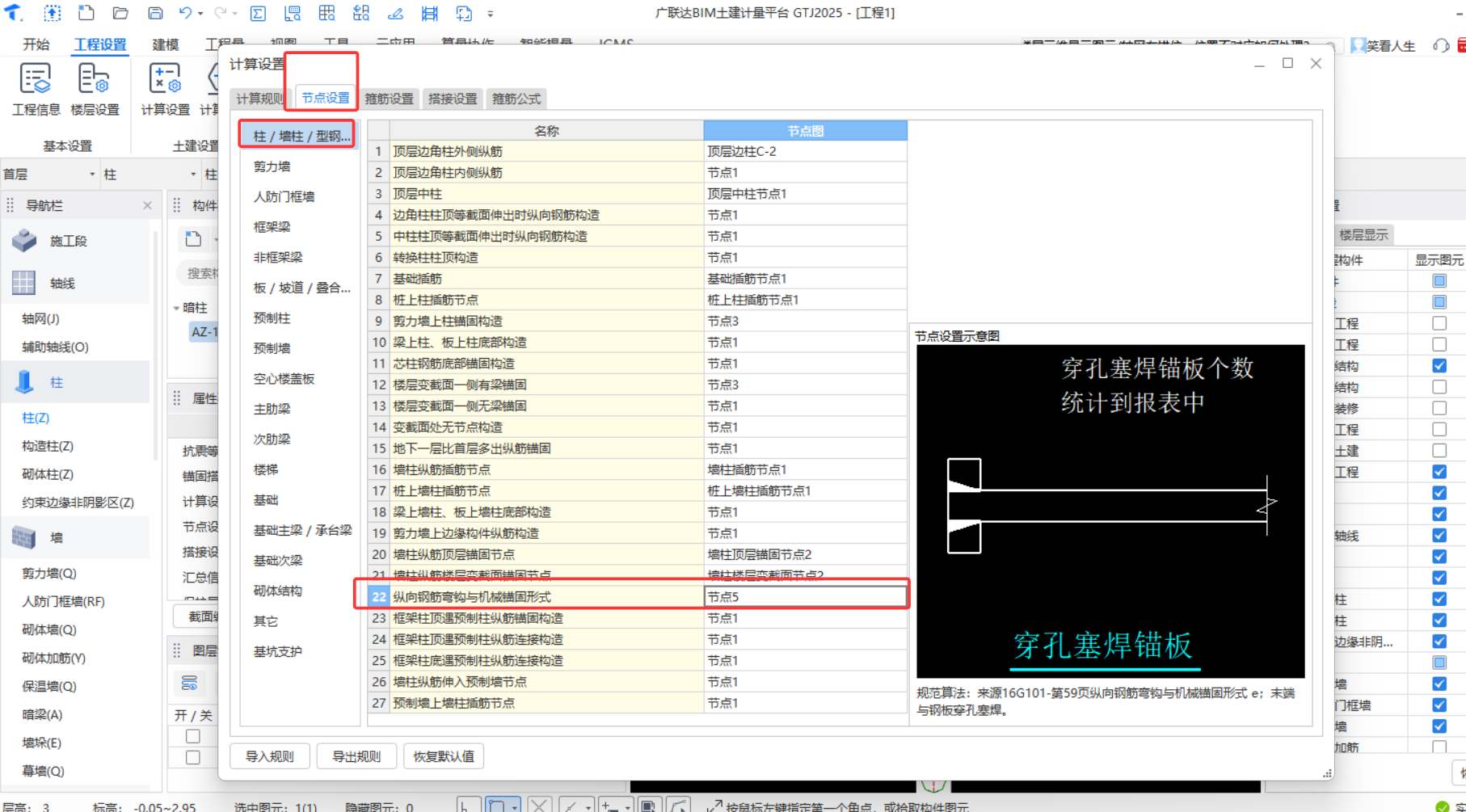This screenshot has width=1466, height=812.
Task: Click the floor copy icon beside pencil icon
Action: pyautogui.click(x=430, y=13)
